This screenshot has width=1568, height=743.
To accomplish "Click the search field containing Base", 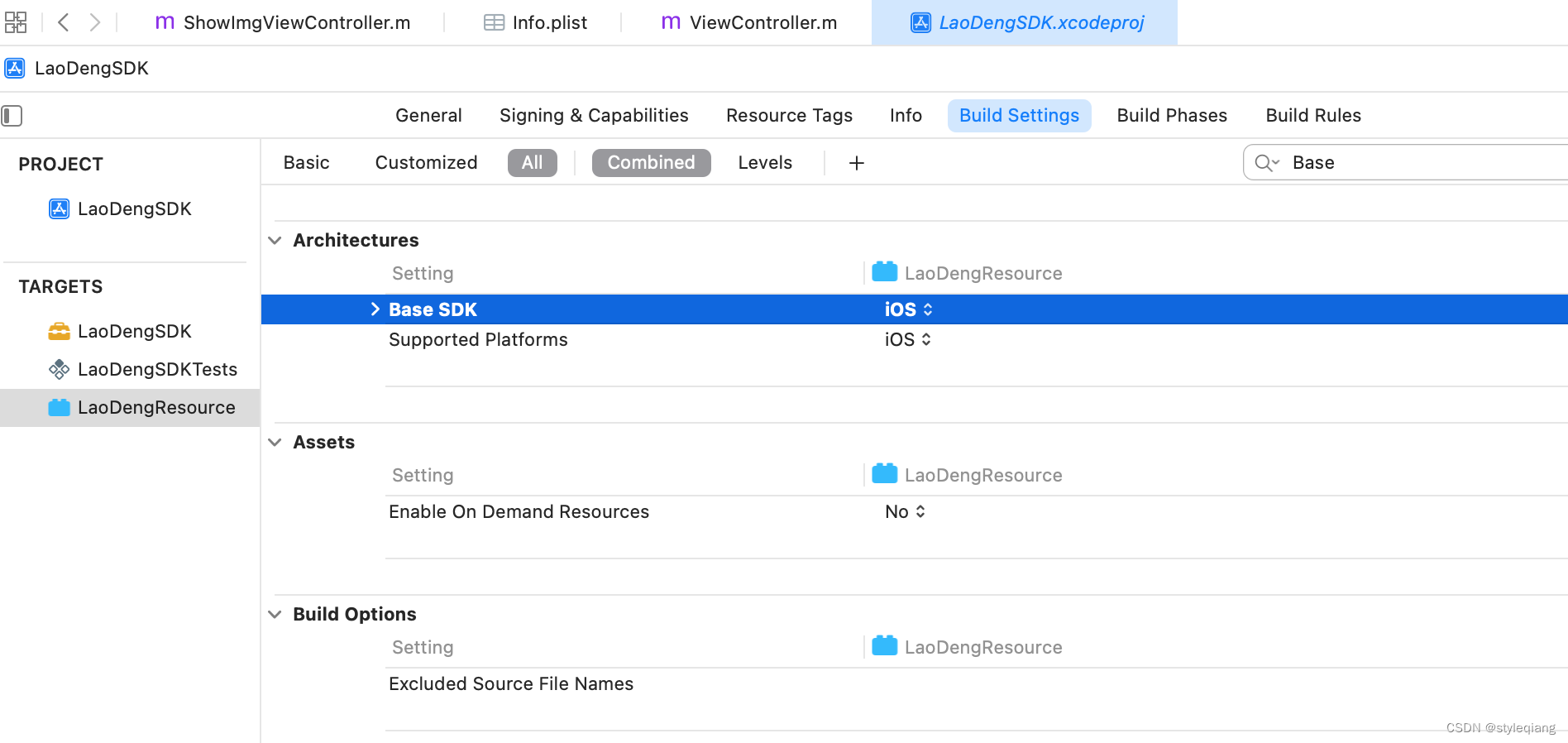I will click(1406, 162).
